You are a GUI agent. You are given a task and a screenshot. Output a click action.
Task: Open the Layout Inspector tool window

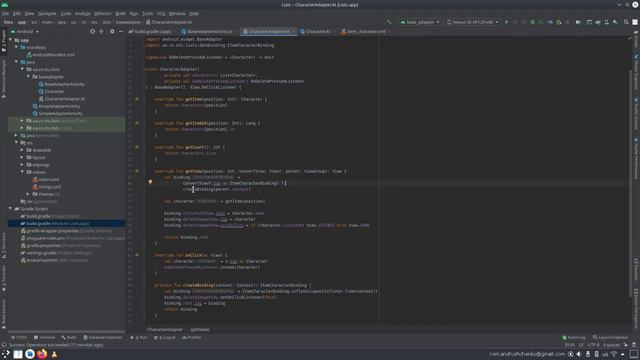click(611, 338)
